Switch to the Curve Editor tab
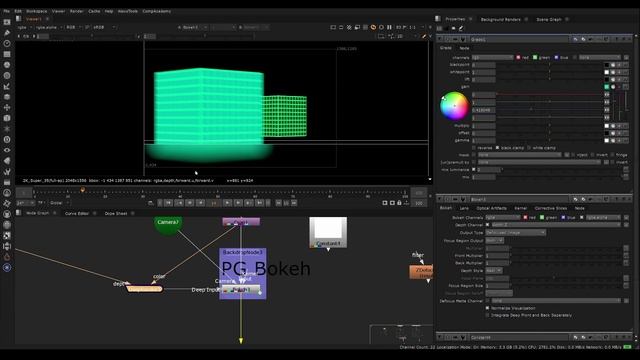Viewport: 640px width, 360px height. click(77, 213)
